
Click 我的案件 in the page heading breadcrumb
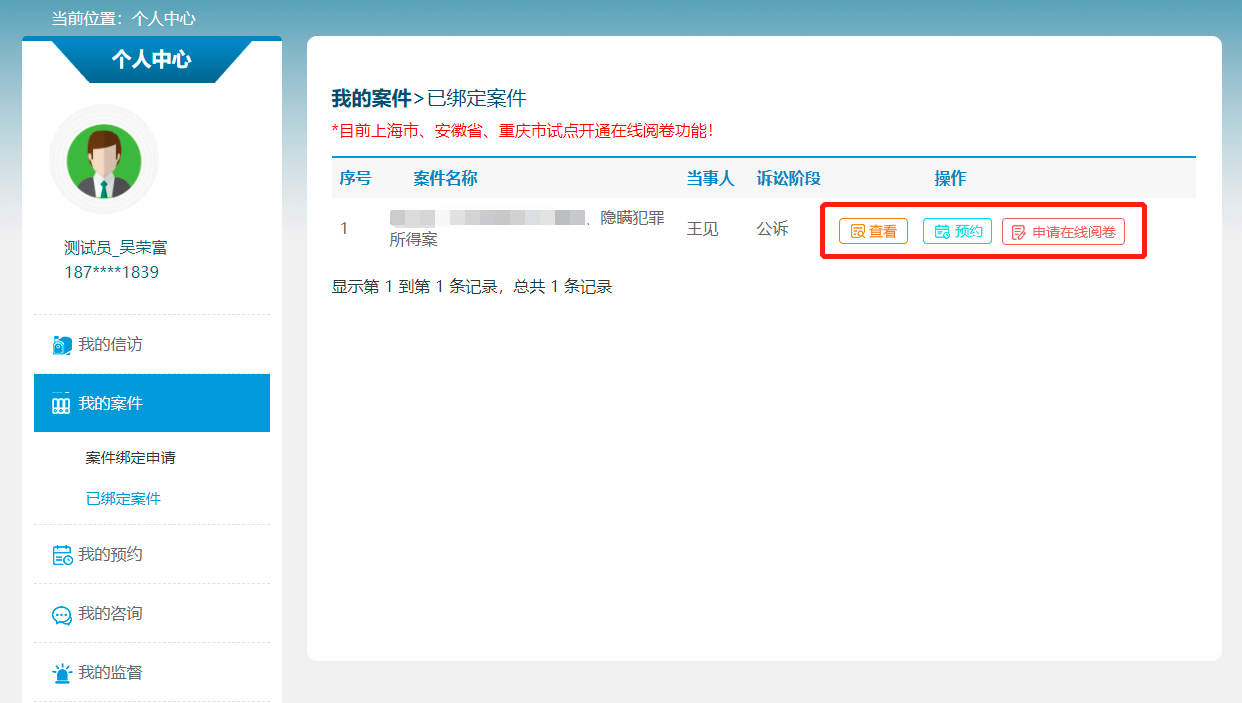point(371,98)
